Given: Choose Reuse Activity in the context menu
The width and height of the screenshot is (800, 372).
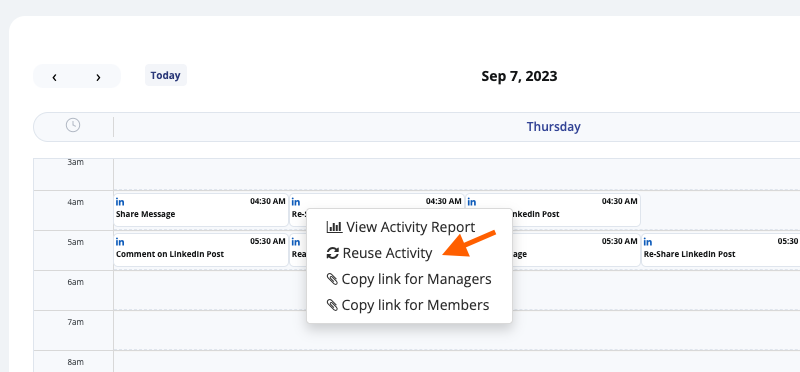Looking at the screenshot, I should pos(380,253).
